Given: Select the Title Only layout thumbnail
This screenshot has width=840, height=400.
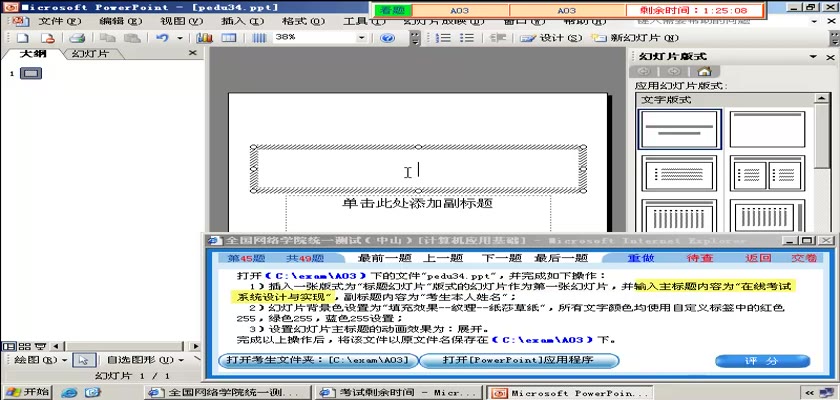Looking at the screenshot, I should 767,129.
